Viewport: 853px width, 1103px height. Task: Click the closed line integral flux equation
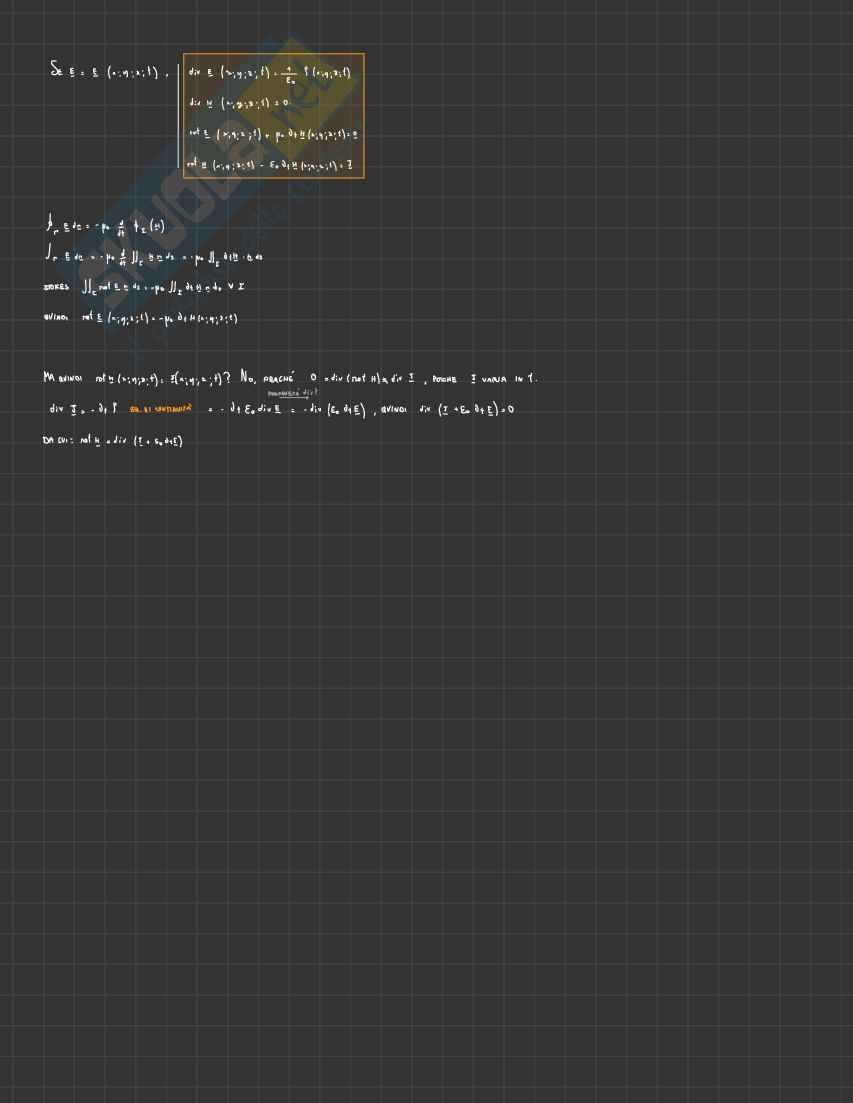(105, 227)
